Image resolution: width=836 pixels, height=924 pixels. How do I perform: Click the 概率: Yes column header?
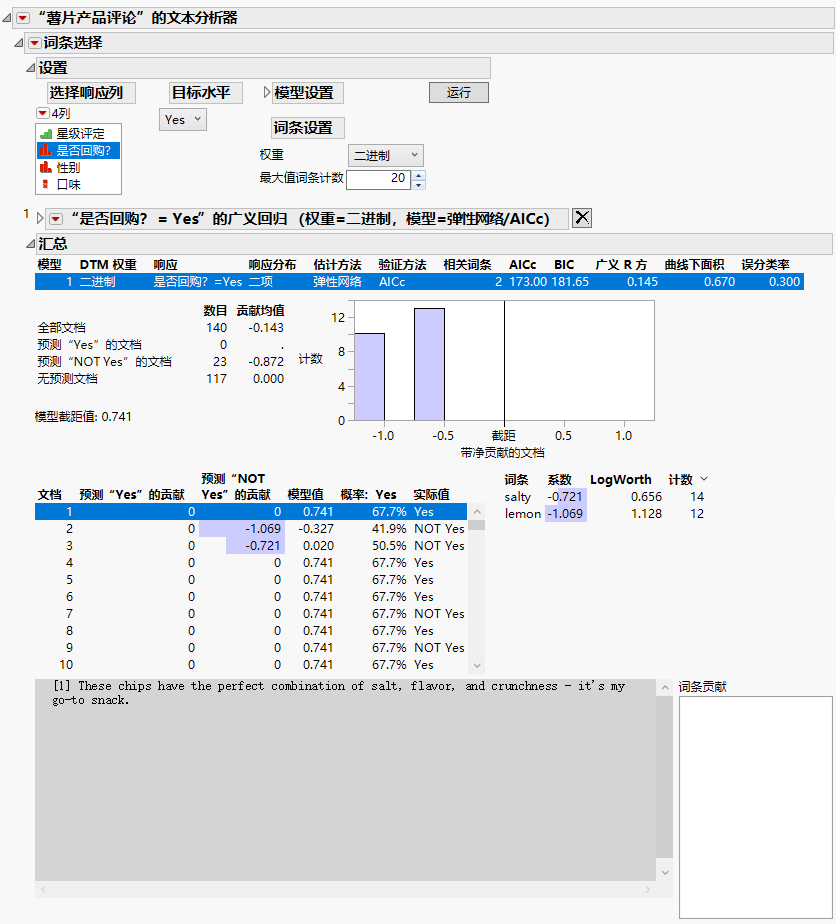[x=368, y=494]
